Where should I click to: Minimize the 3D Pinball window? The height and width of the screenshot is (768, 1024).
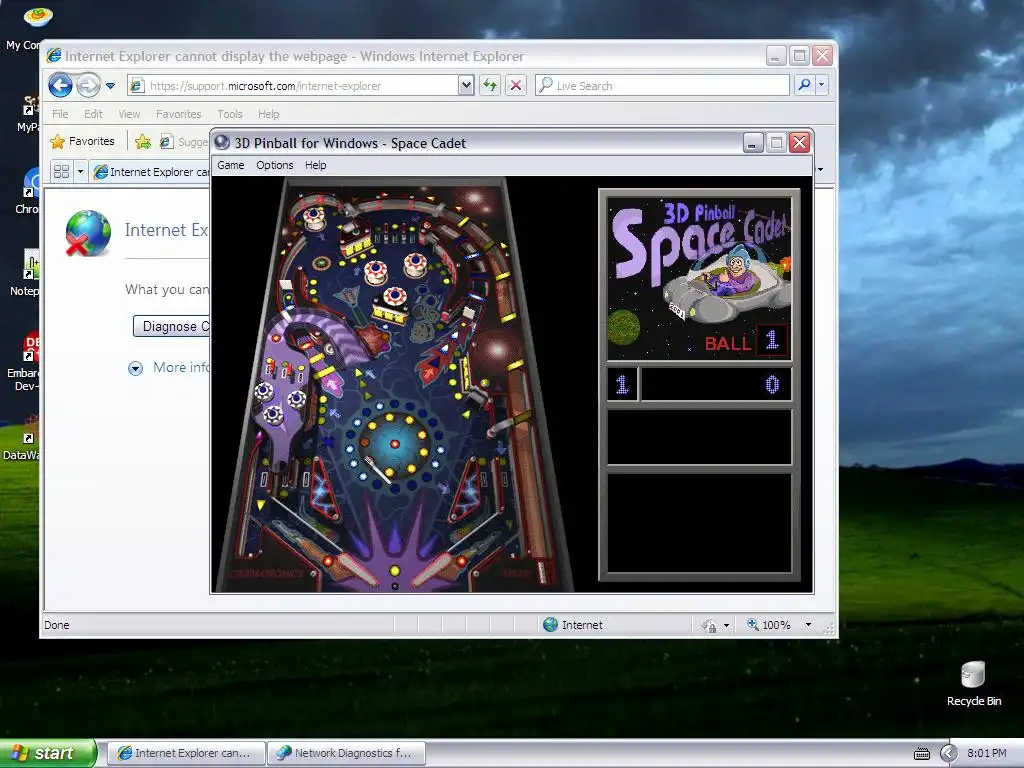coord(753,142)
